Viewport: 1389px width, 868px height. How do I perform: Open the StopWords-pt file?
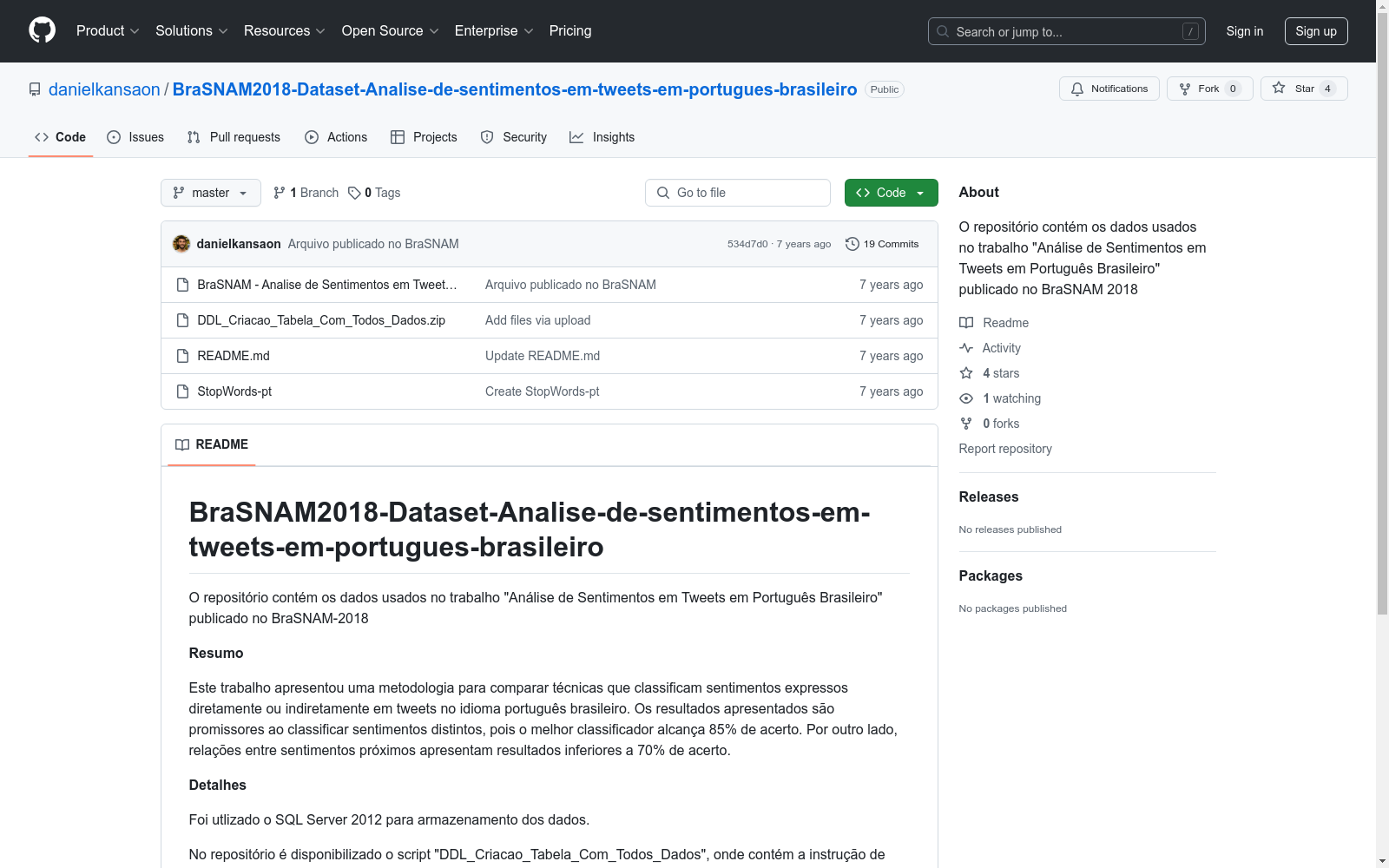point(234,391)
